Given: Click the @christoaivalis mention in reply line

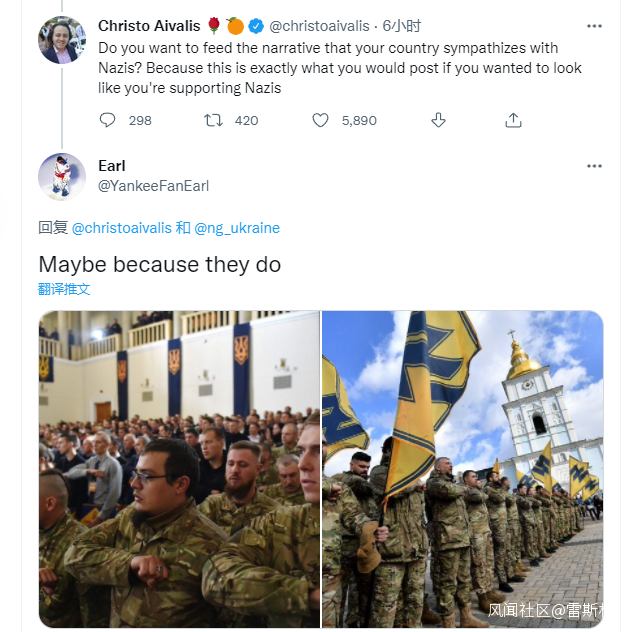Looking at the screenshot, I should pos(121,228).
